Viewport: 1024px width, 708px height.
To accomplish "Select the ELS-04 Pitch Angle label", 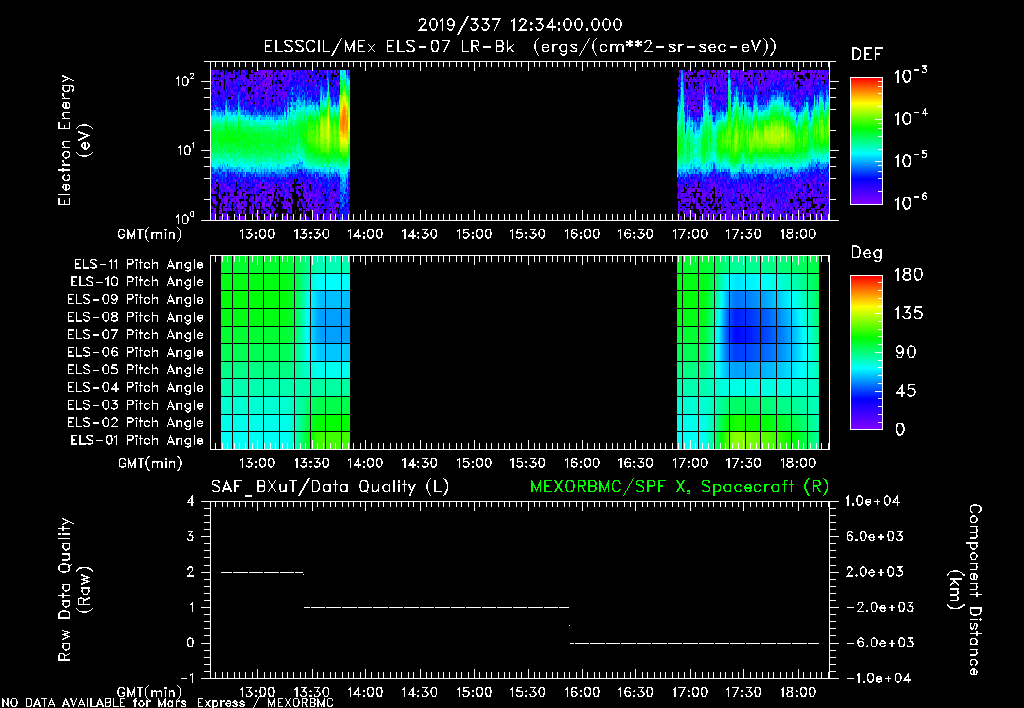I will (x=136, y=387).
